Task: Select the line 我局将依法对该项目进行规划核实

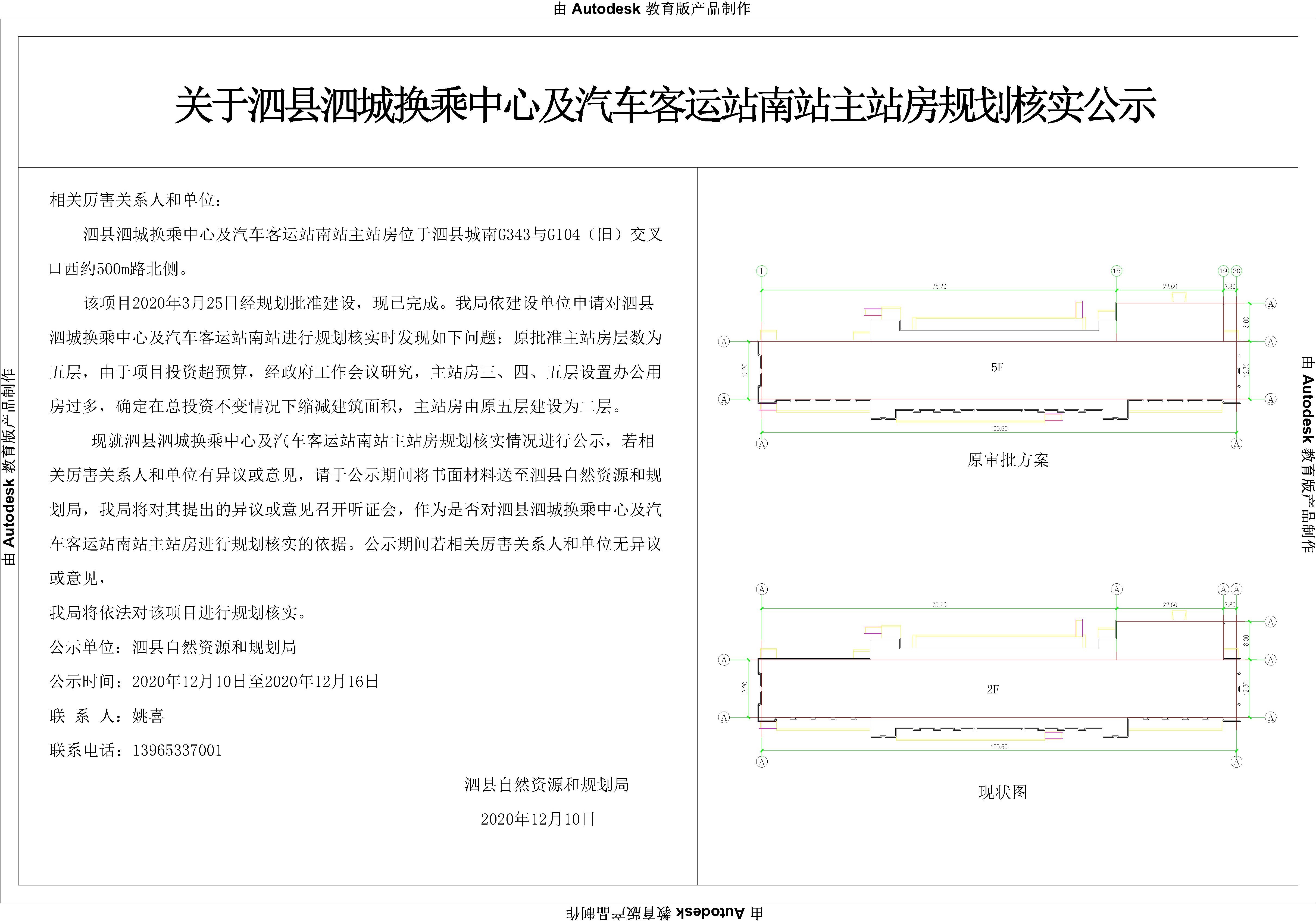Action: point(179,612)
